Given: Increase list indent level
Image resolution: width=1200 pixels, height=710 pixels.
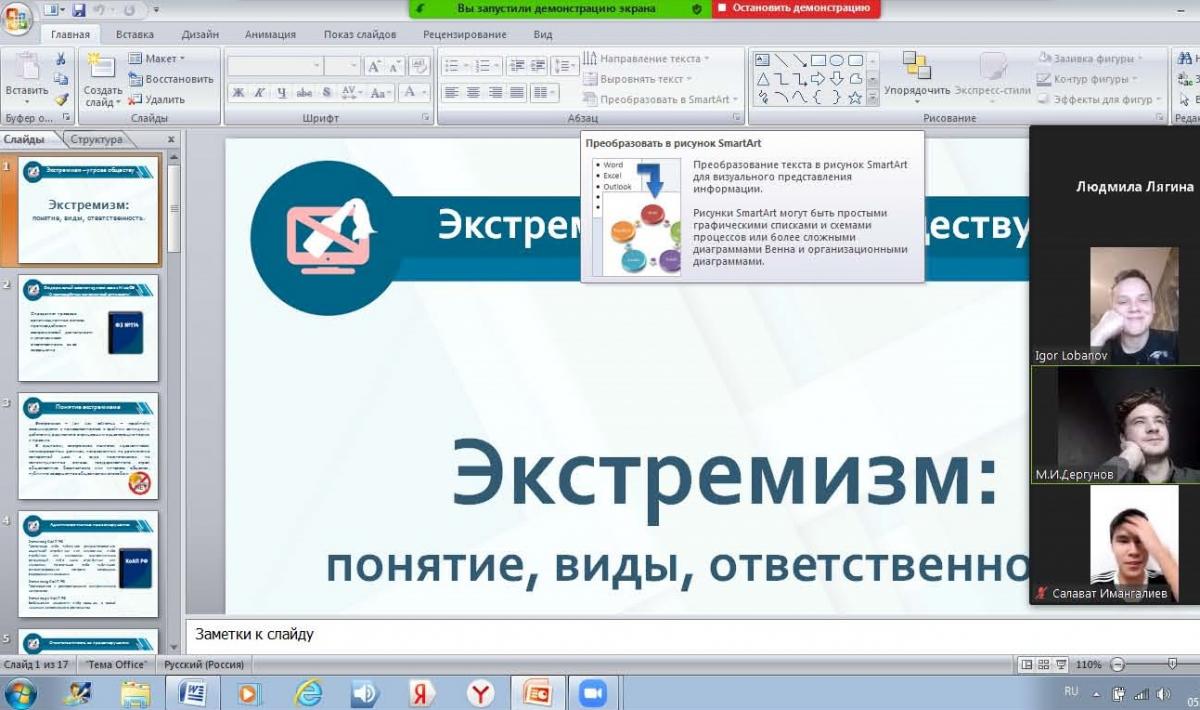Looking at the screenshot, I should point(539,67).
